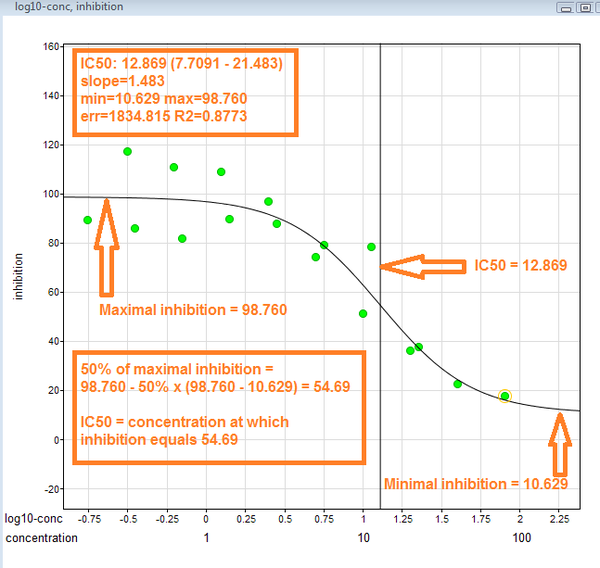Click the 50% of maximal inhibition explanation box
Screen dimensions: 600x568
coord(219,408)
